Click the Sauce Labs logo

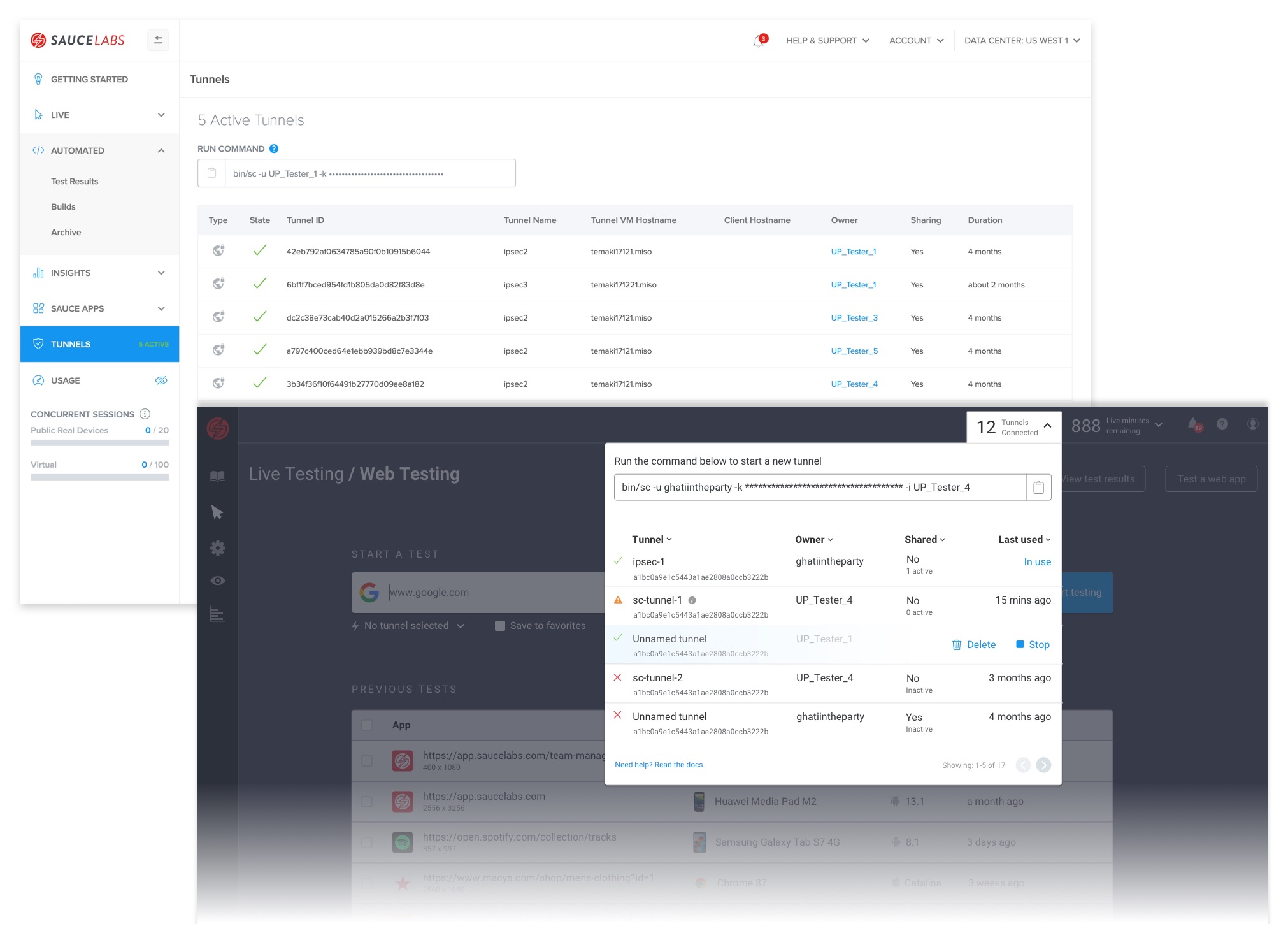tap(77, 40)
